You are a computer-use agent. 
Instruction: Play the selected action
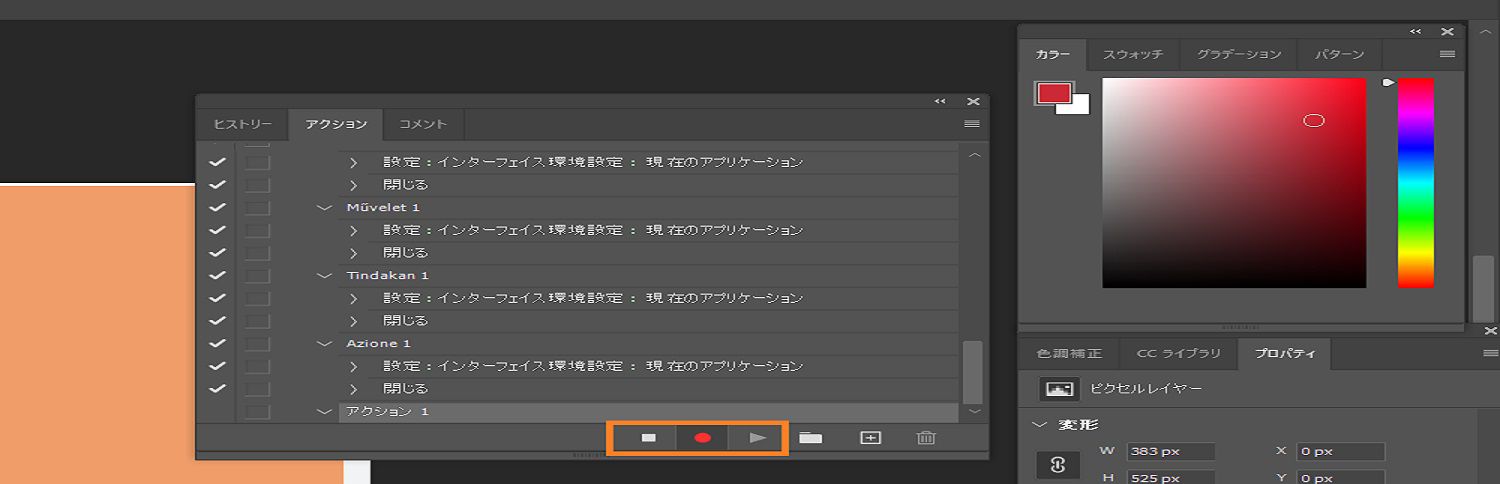(758, 438)
